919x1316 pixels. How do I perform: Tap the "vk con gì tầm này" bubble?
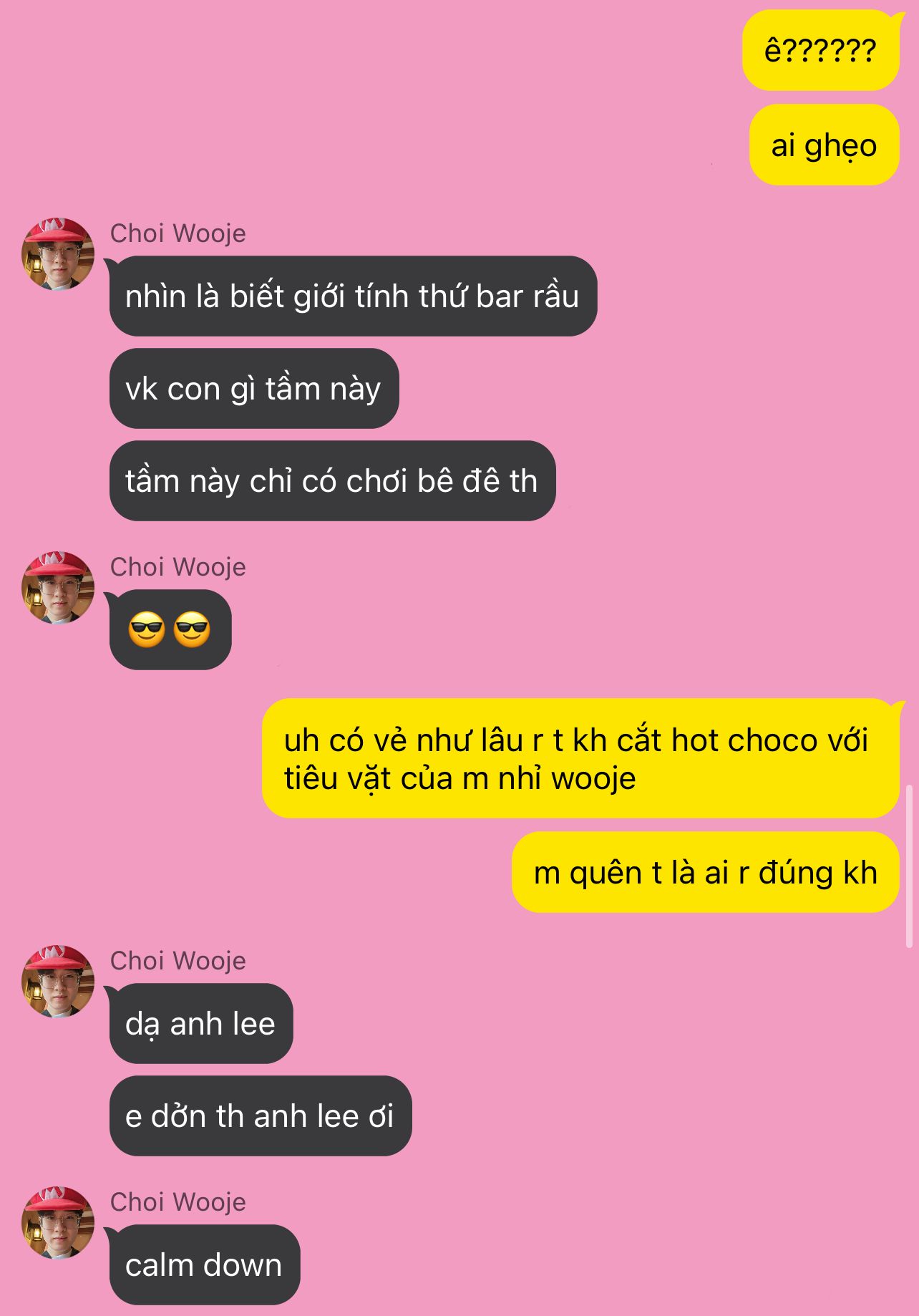point(254,389)
